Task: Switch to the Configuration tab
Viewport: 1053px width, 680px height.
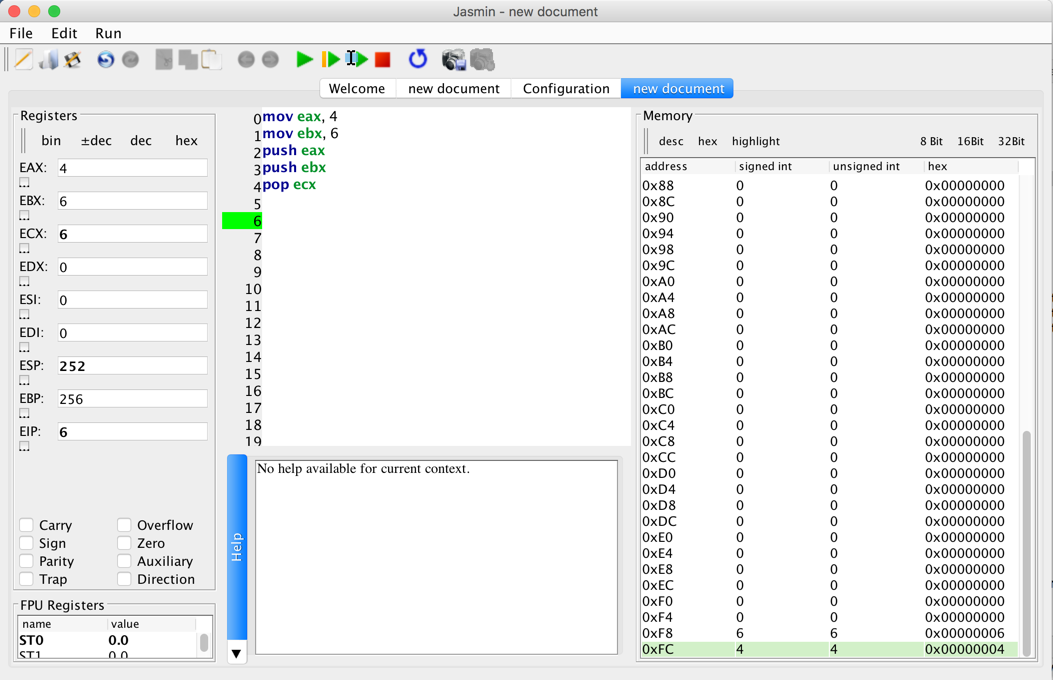Action: click(x=566, y=89)
